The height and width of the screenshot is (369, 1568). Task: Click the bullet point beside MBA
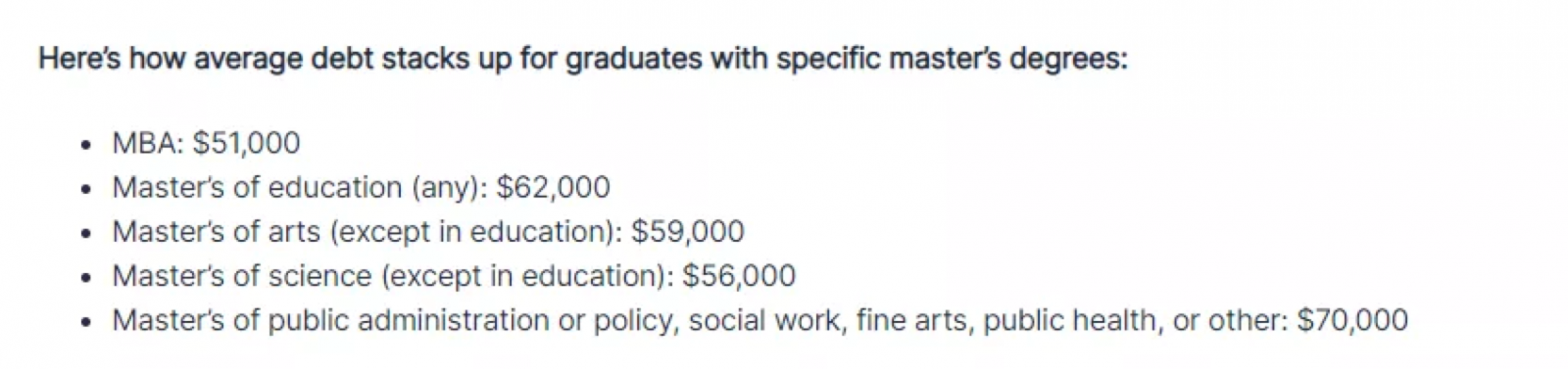(87, 145)
